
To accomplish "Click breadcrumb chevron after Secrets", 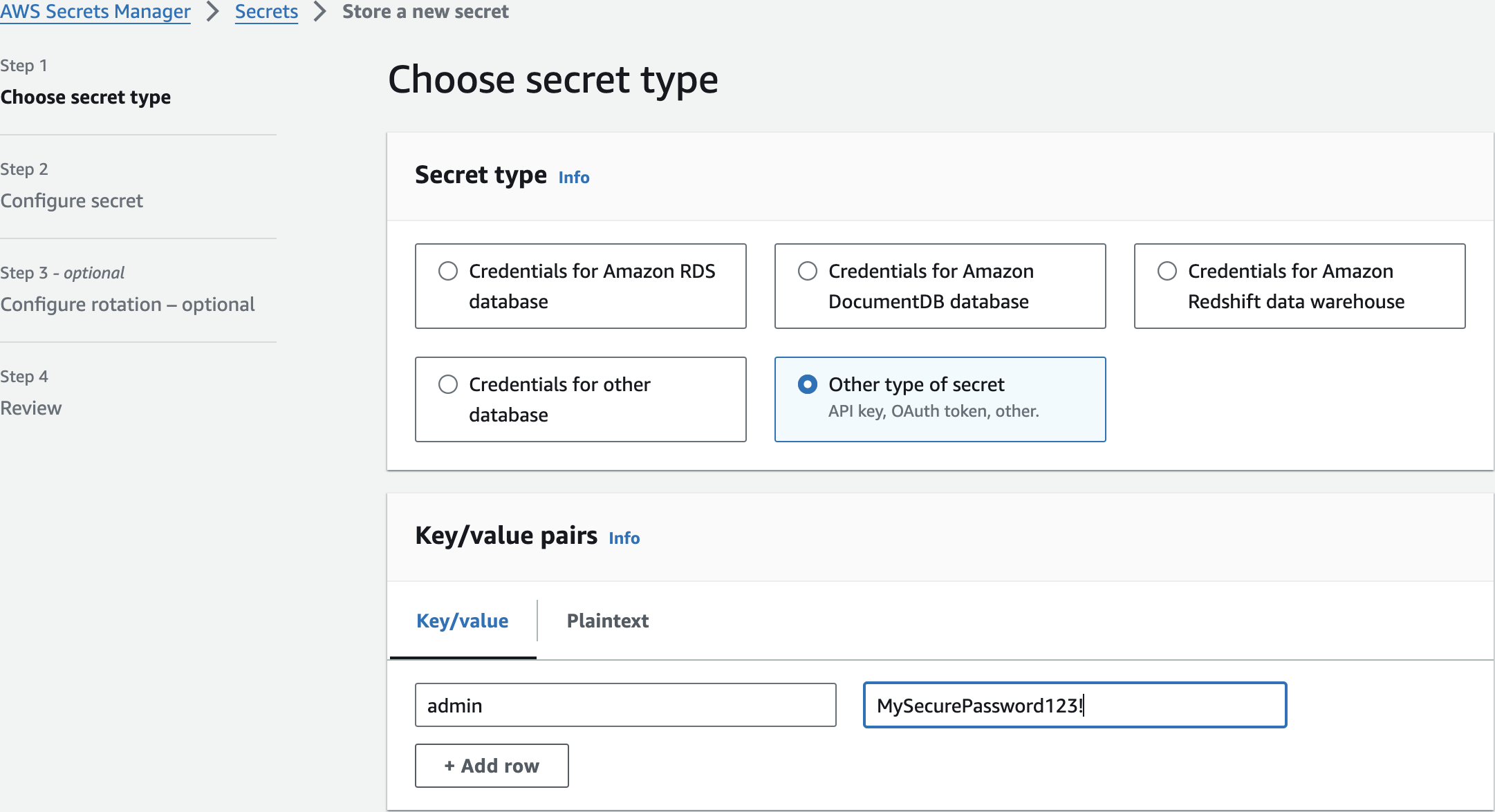I will pyautogui.click(x=319, y=12).
